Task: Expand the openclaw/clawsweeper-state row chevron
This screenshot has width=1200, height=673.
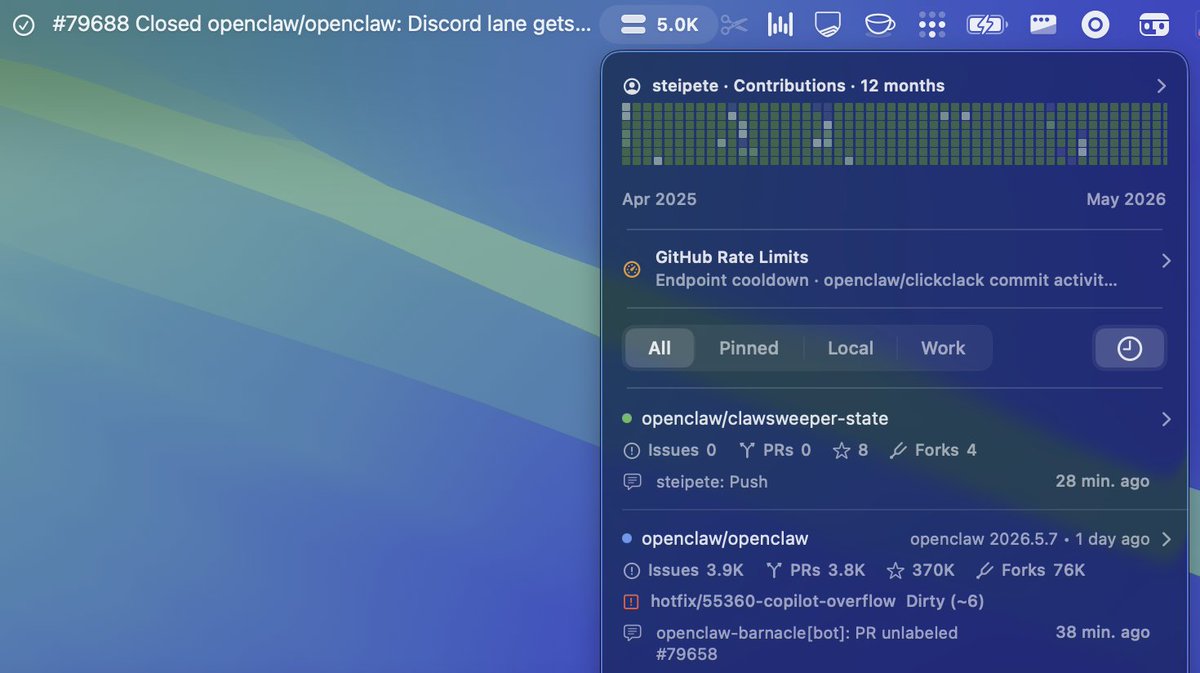Action: click(x=1165, y=419)
